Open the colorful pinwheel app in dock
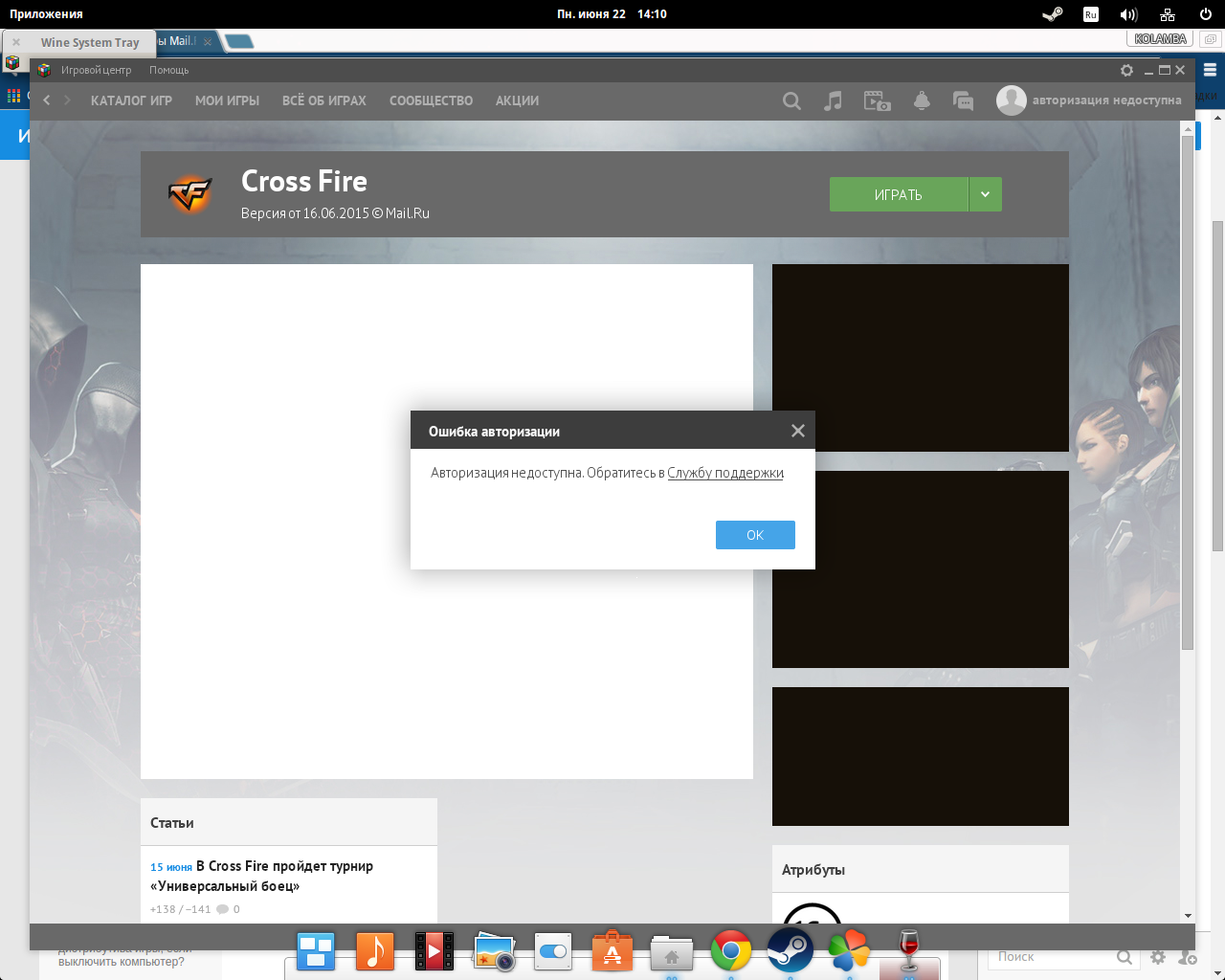Viewport: 1225px width, 980px height. pos(850,951)
